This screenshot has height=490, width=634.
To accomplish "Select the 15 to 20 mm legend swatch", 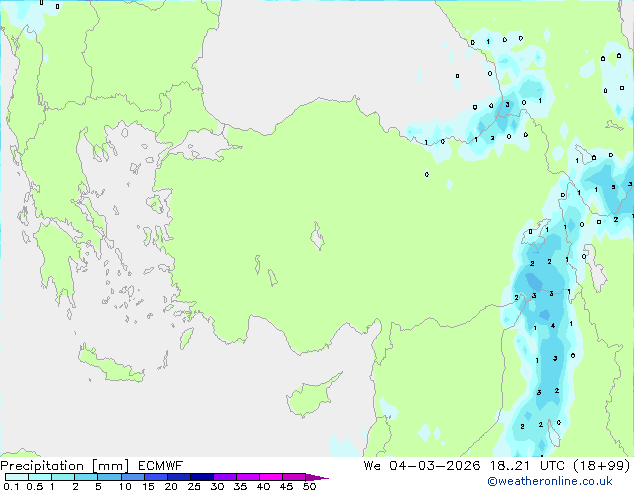I will click(155, 477).
